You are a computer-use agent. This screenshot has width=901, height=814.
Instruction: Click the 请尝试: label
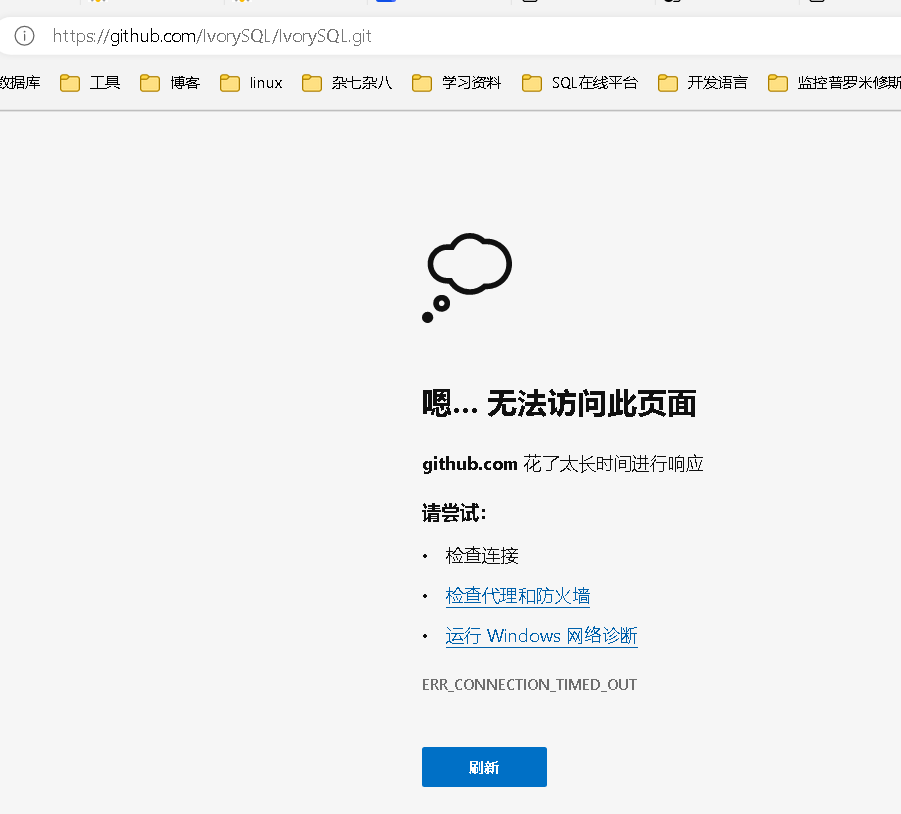point(454,512)
